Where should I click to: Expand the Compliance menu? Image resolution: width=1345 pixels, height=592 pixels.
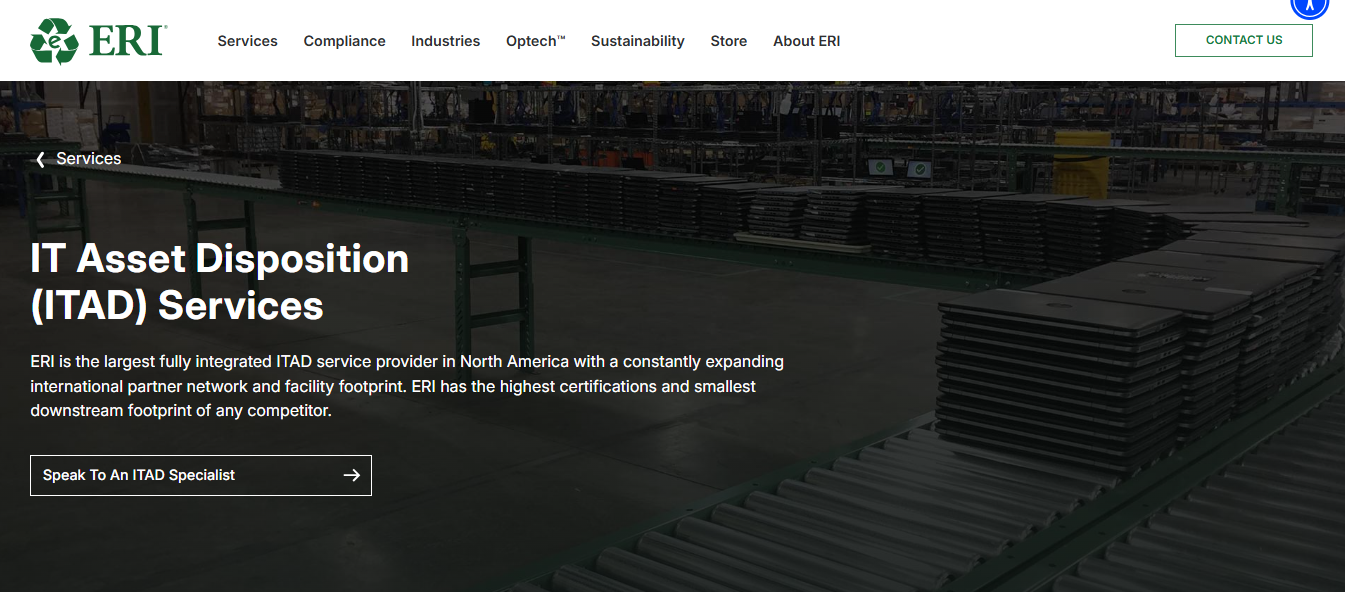(344, 41)
